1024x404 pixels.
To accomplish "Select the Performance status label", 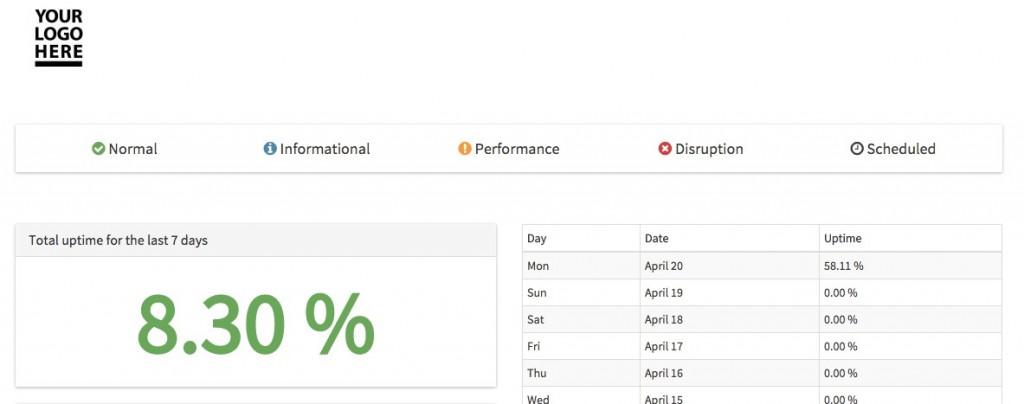I will (517, 149).
